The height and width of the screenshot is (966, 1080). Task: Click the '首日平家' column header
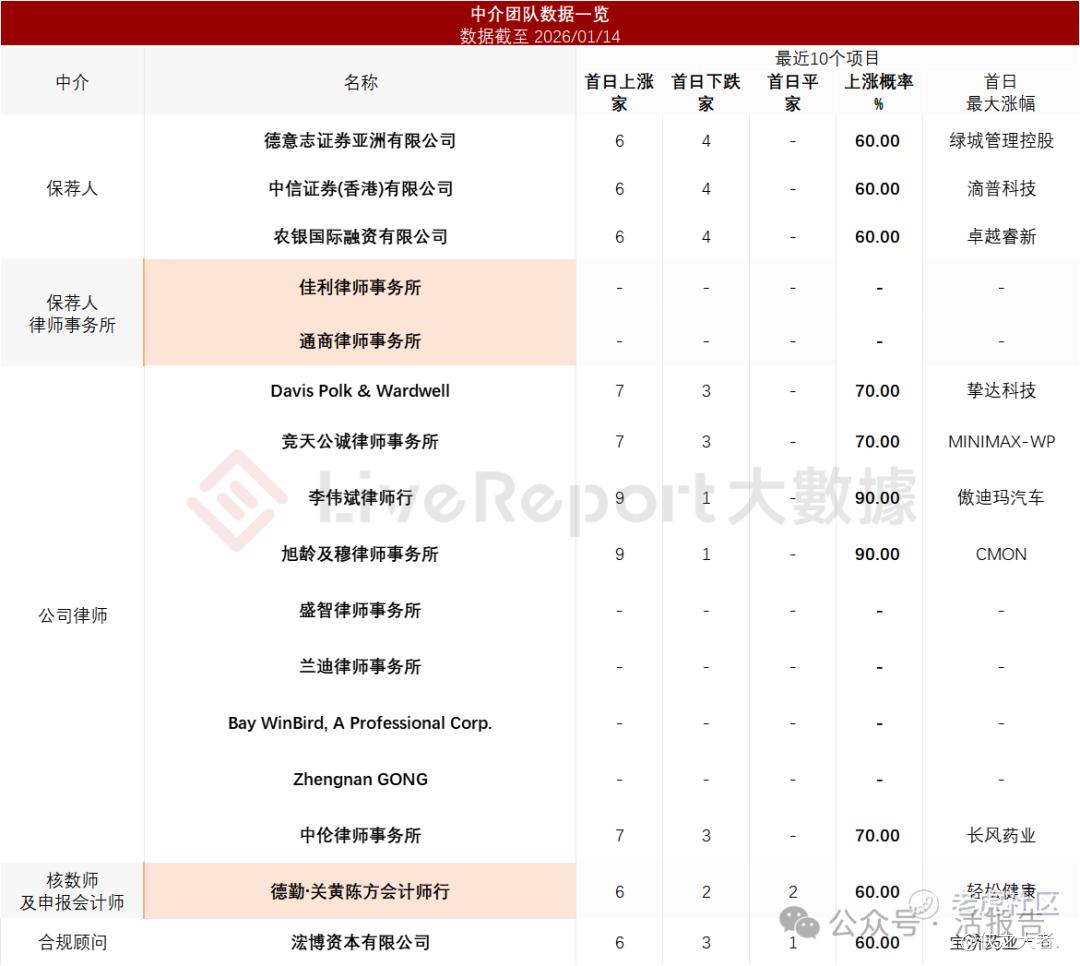pyautogui.click(x=793, y=92)
